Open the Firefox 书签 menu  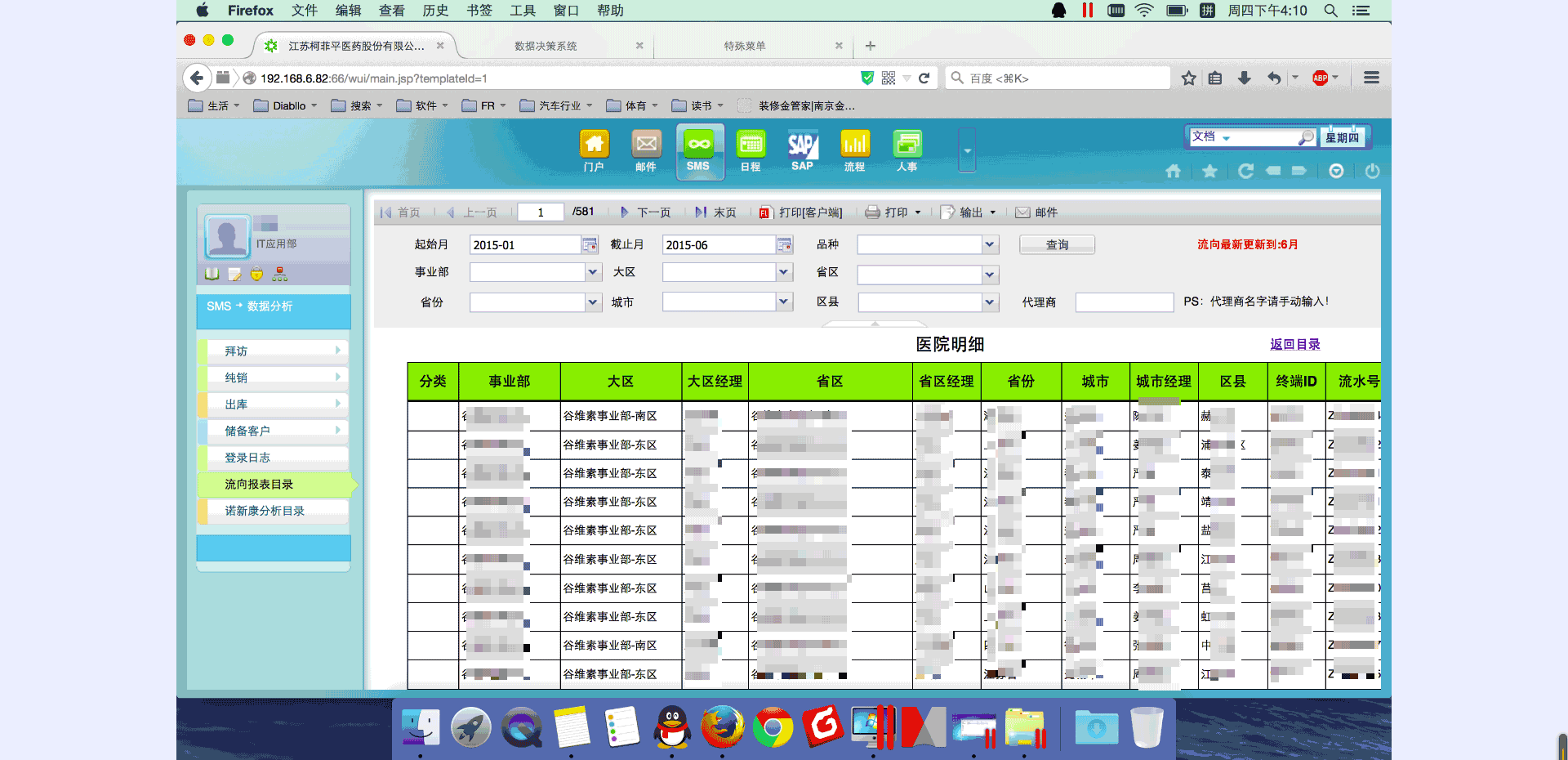point(479,11)
